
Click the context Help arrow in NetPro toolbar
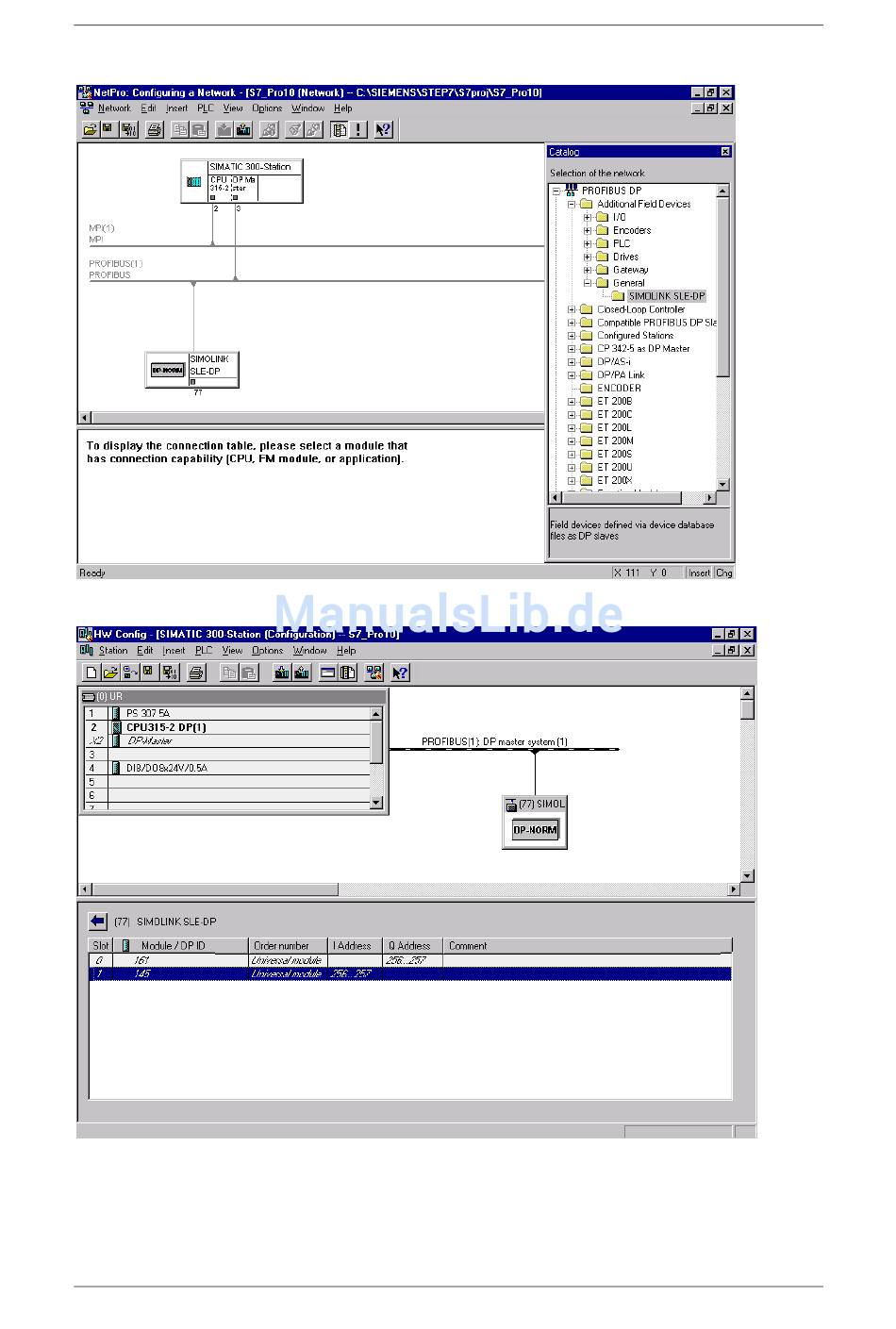383,130
